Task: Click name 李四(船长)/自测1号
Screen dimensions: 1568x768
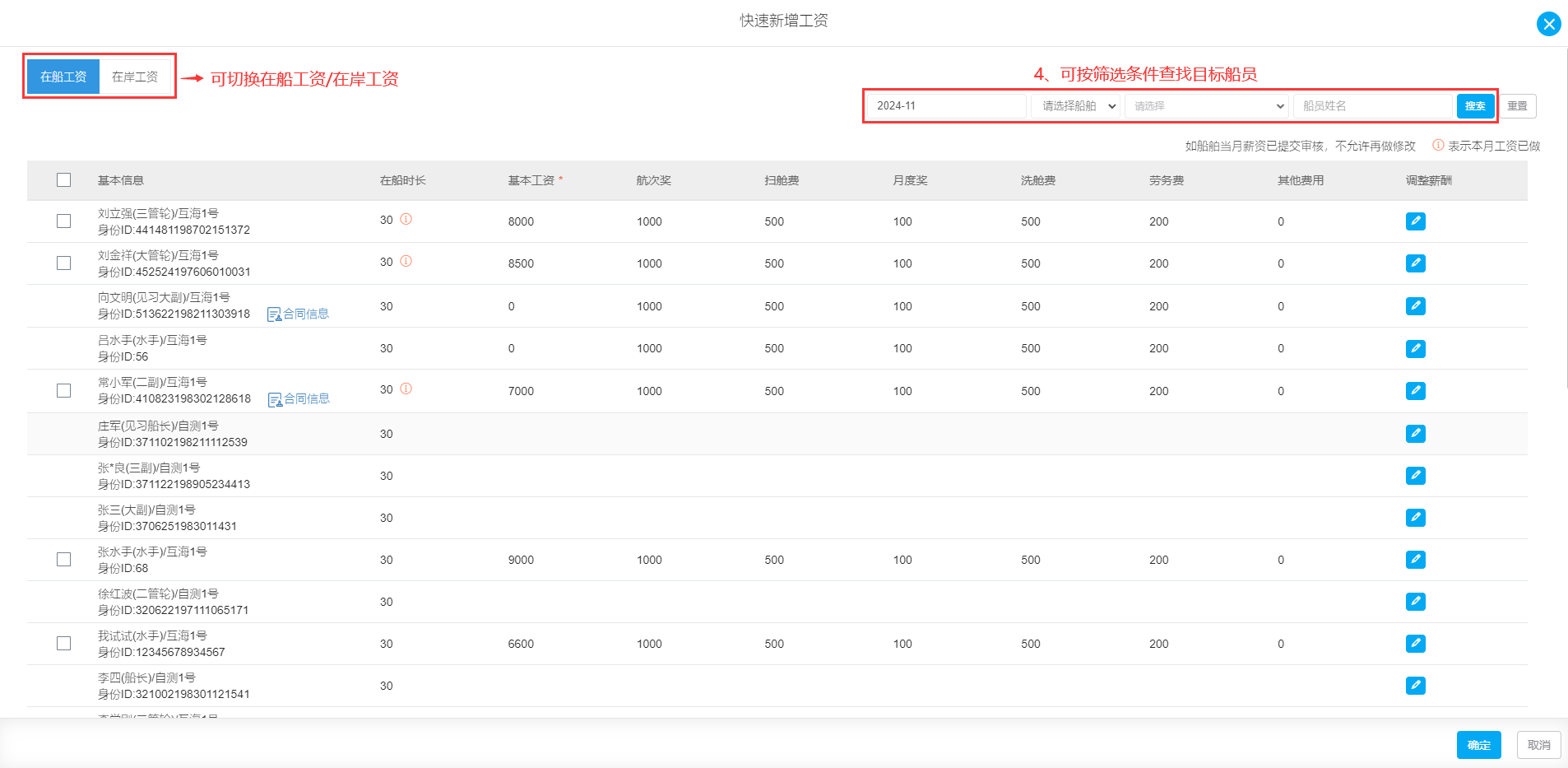Action: click(x=146, y=677)
